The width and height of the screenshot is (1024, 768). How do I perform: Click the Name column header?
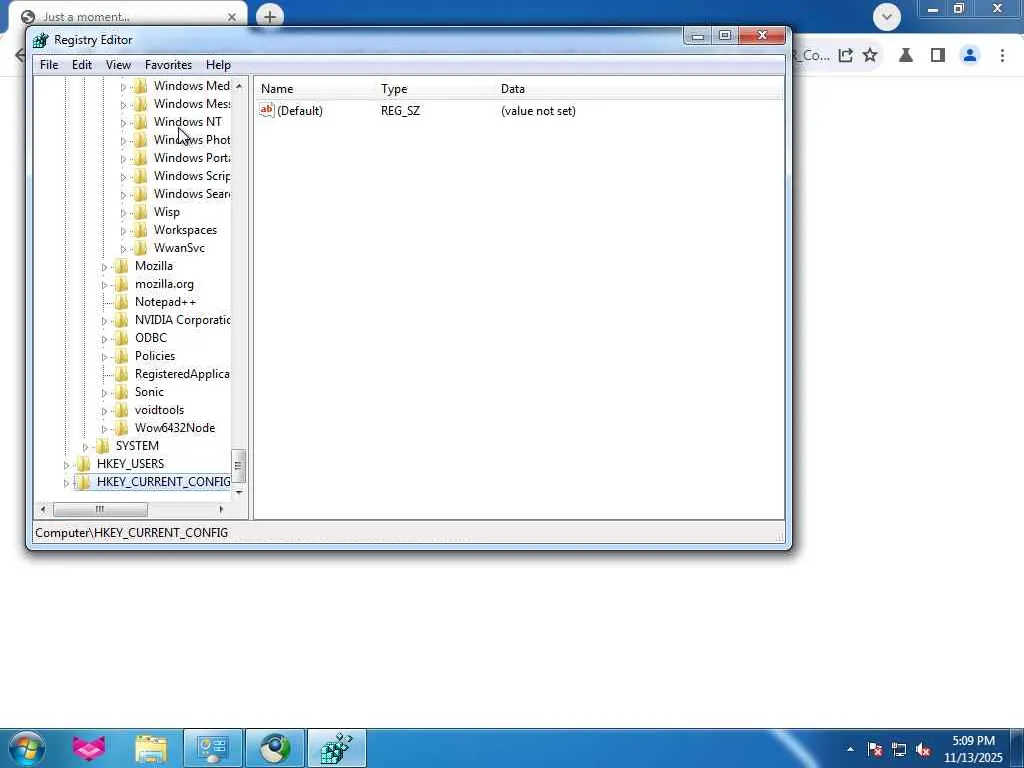315,89
